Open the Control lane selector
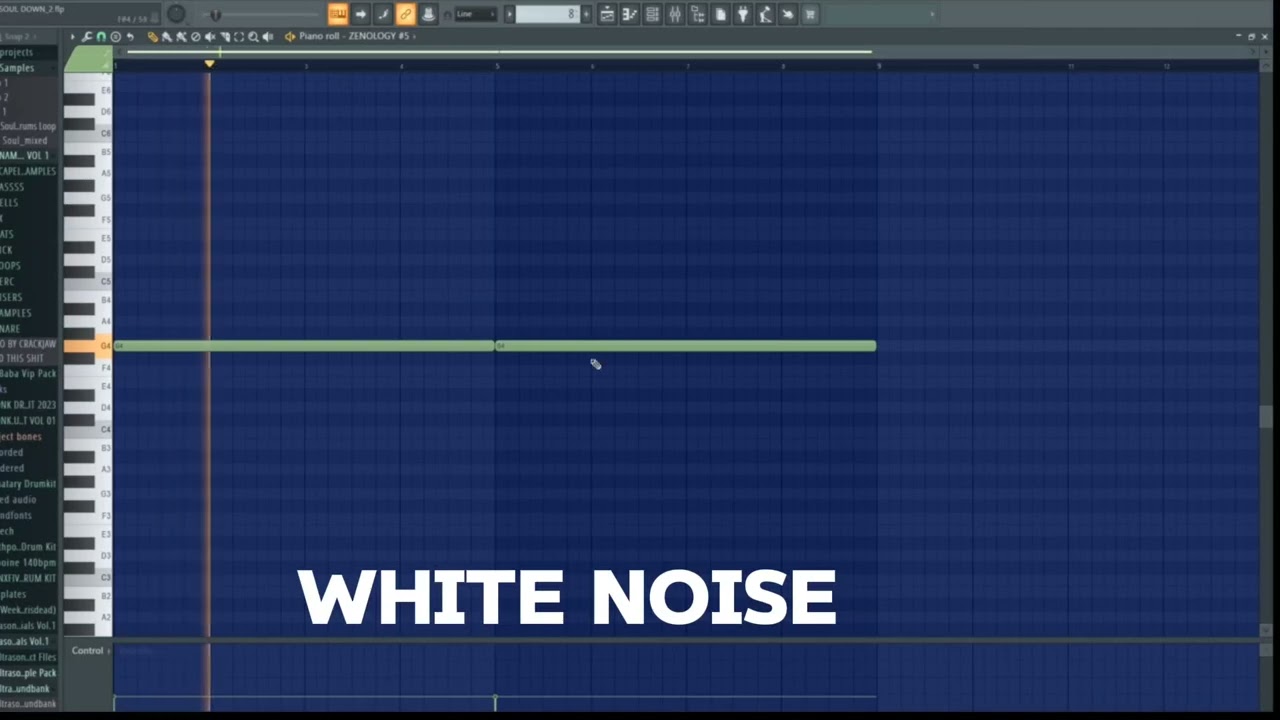The height and width of the screenshot is (720, 1280). pyautogui.click(x=90, y=650)
